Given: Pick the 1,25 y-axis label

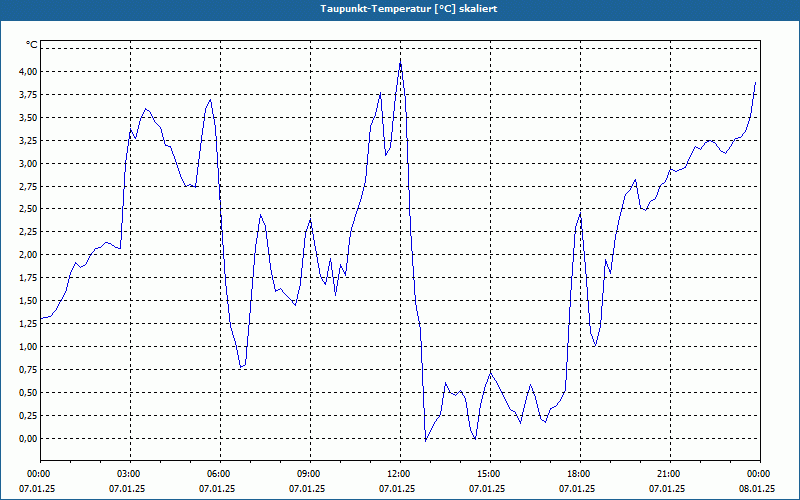Looking at the screenshot, I should pos(28,323).
